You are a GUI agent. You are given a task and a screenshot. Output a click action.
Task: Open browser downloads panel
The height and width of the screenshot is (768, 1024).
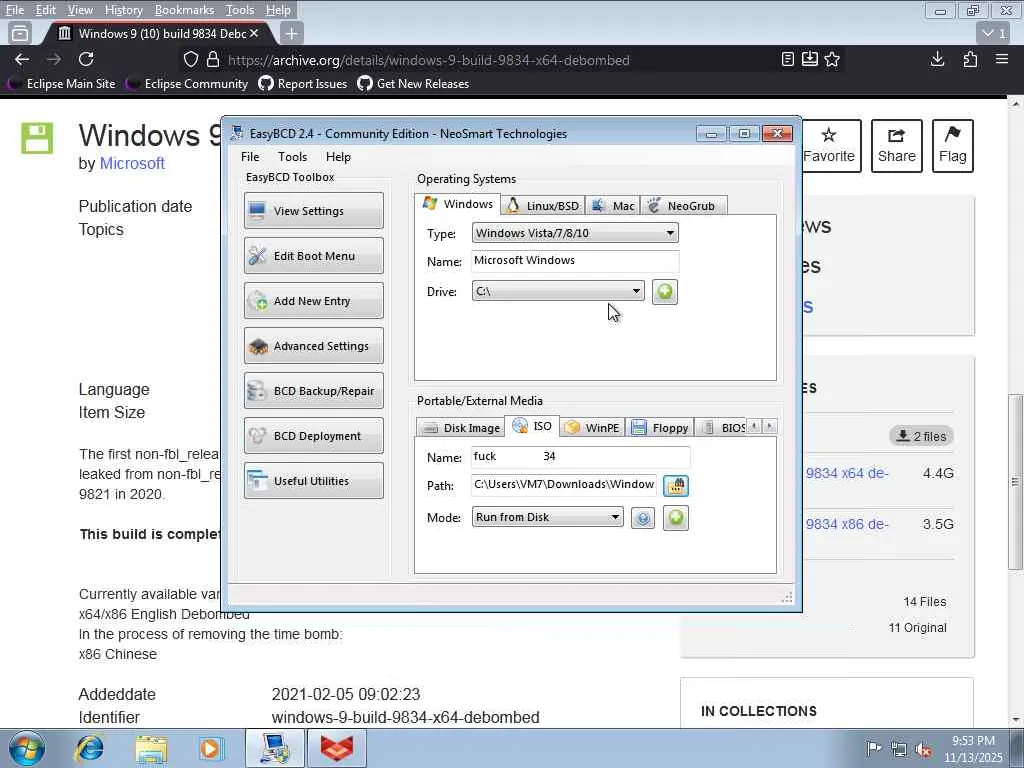pos(937,59)
